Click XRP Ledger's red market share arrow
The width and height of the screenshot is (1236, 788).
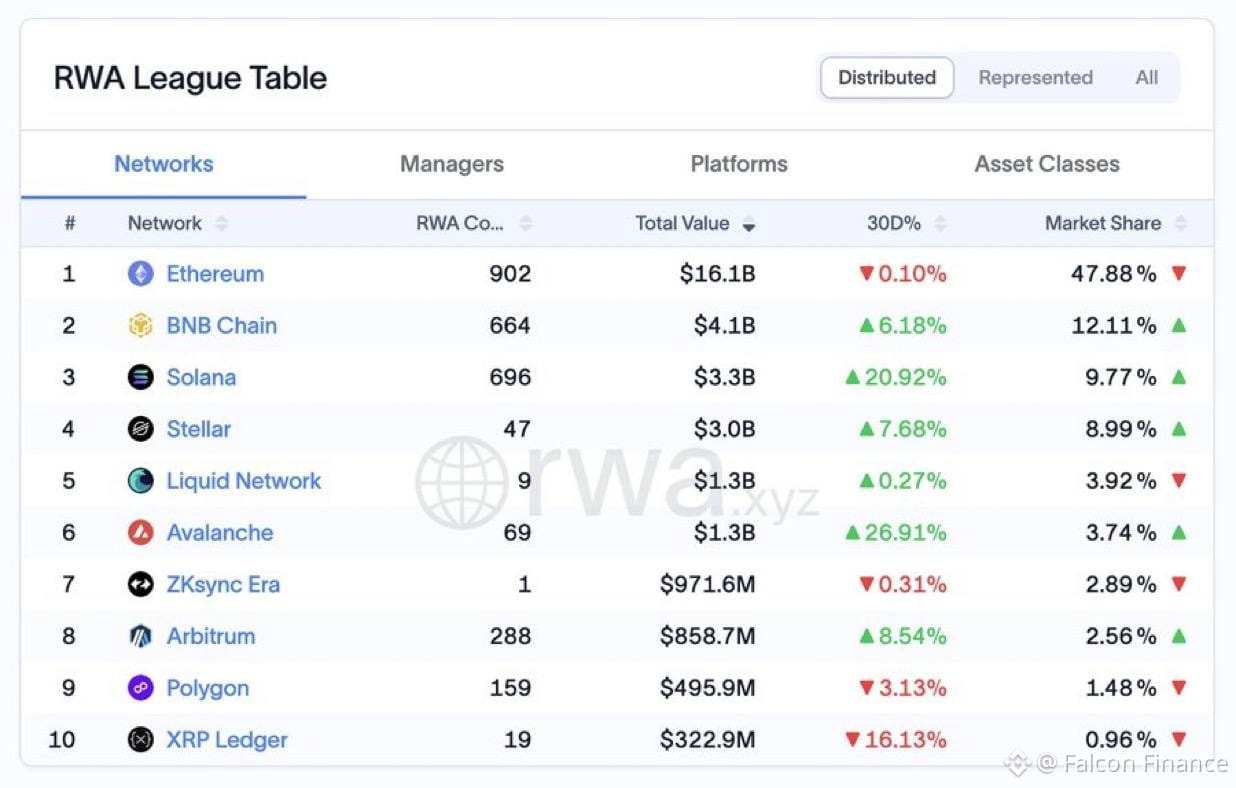tap(1179, 740)
